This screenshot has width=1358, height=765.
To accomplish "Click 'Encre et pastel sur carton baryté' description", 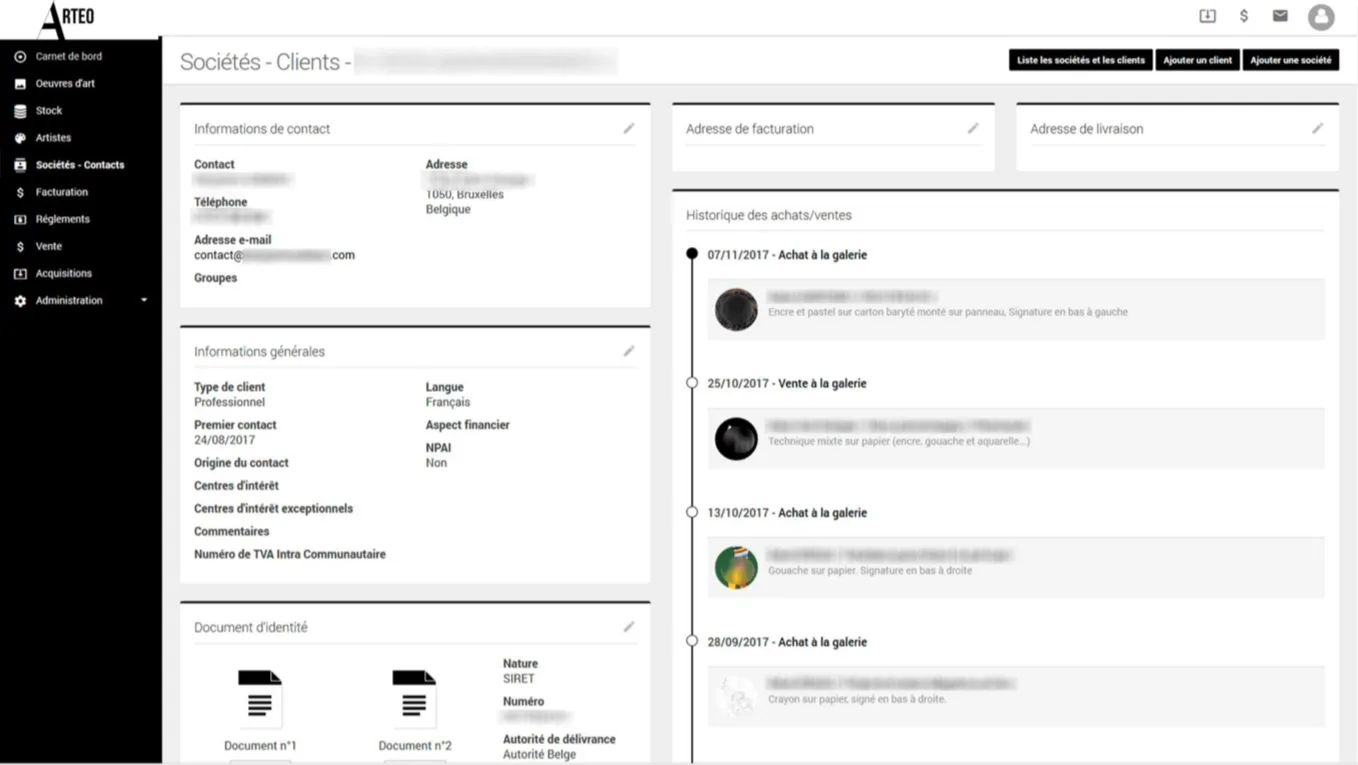I will pyautogui.click(x=947, y=312).
